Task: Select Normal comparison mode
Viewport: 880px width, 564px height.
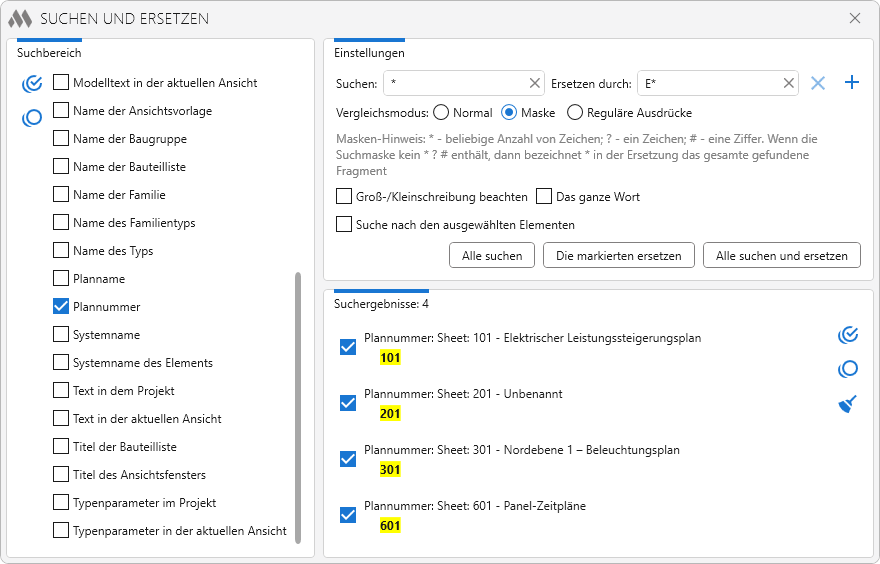Action: tap(441, 113)
